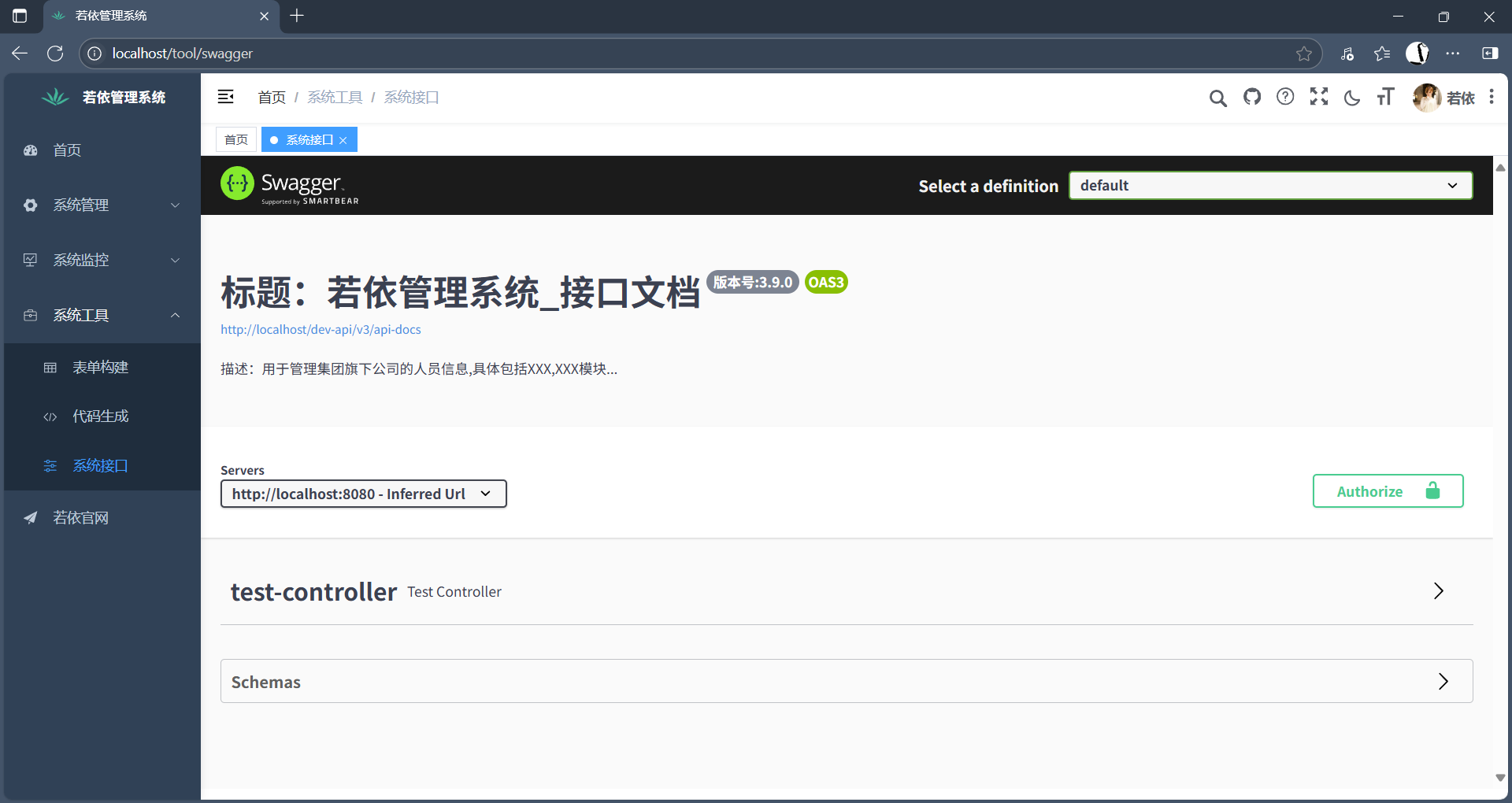Open the vertical dots settings menu
Screen dimensions: 1512x803
pos(1492,97)
